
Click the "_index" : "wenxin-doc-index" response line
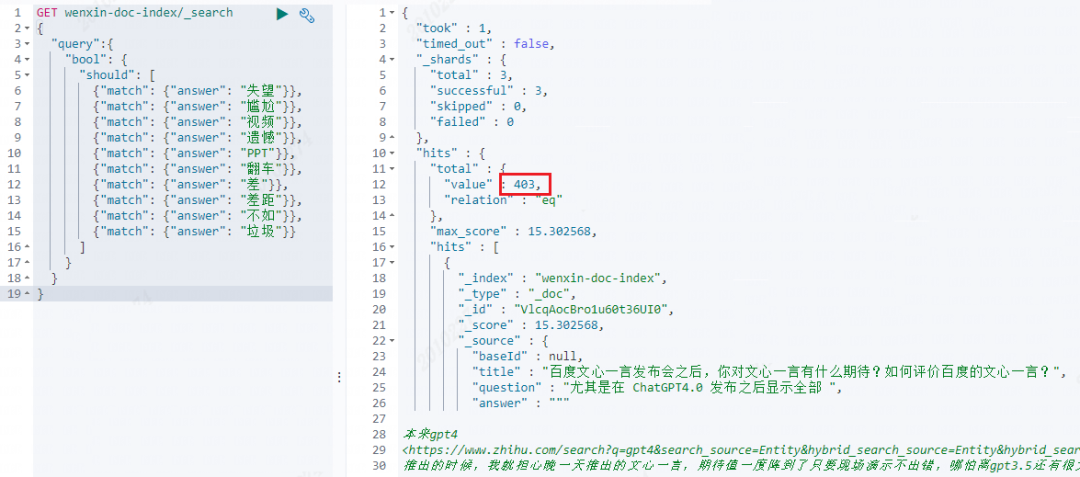click(x=565, y=279)
